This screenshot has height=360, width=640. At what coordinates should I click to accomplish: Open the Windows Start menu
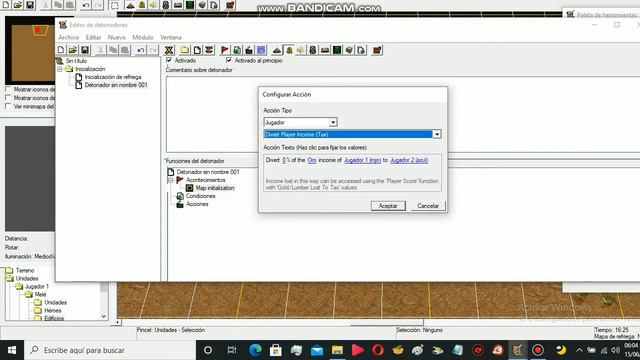coord(12,350)
